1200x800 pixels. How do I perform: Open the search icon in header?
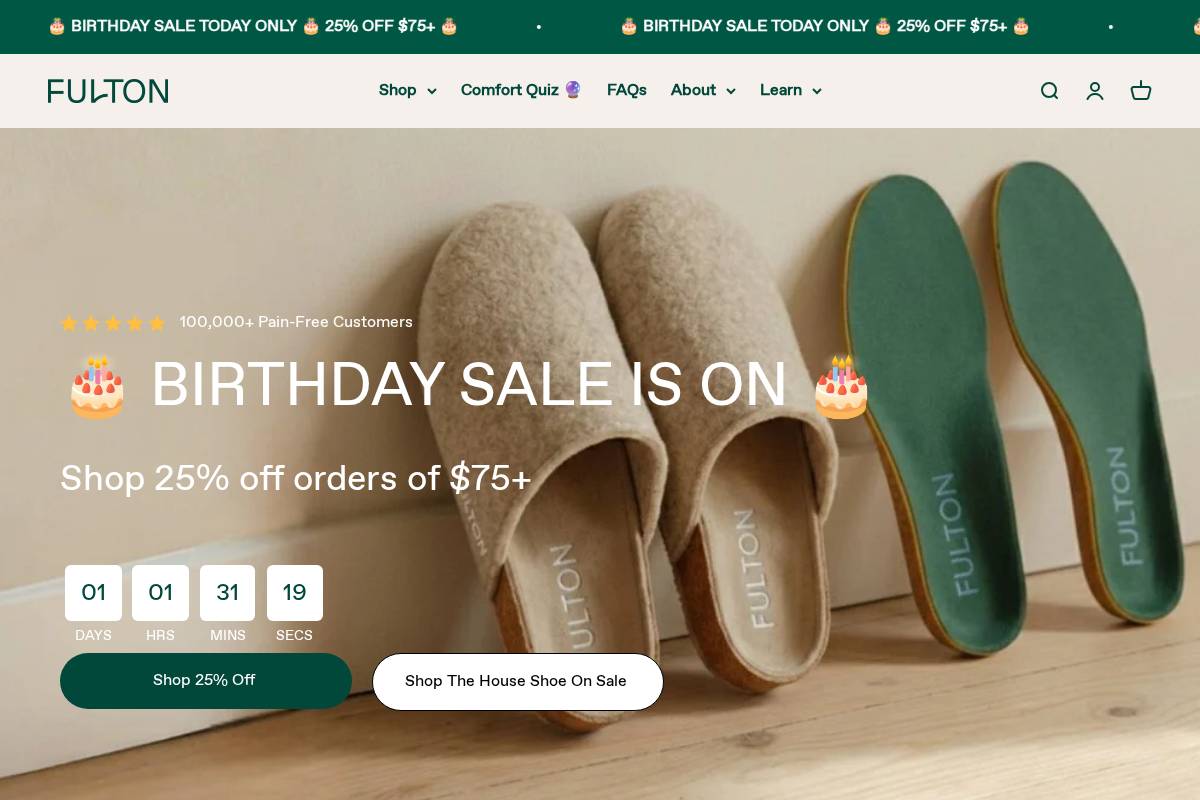point(1049,91)
